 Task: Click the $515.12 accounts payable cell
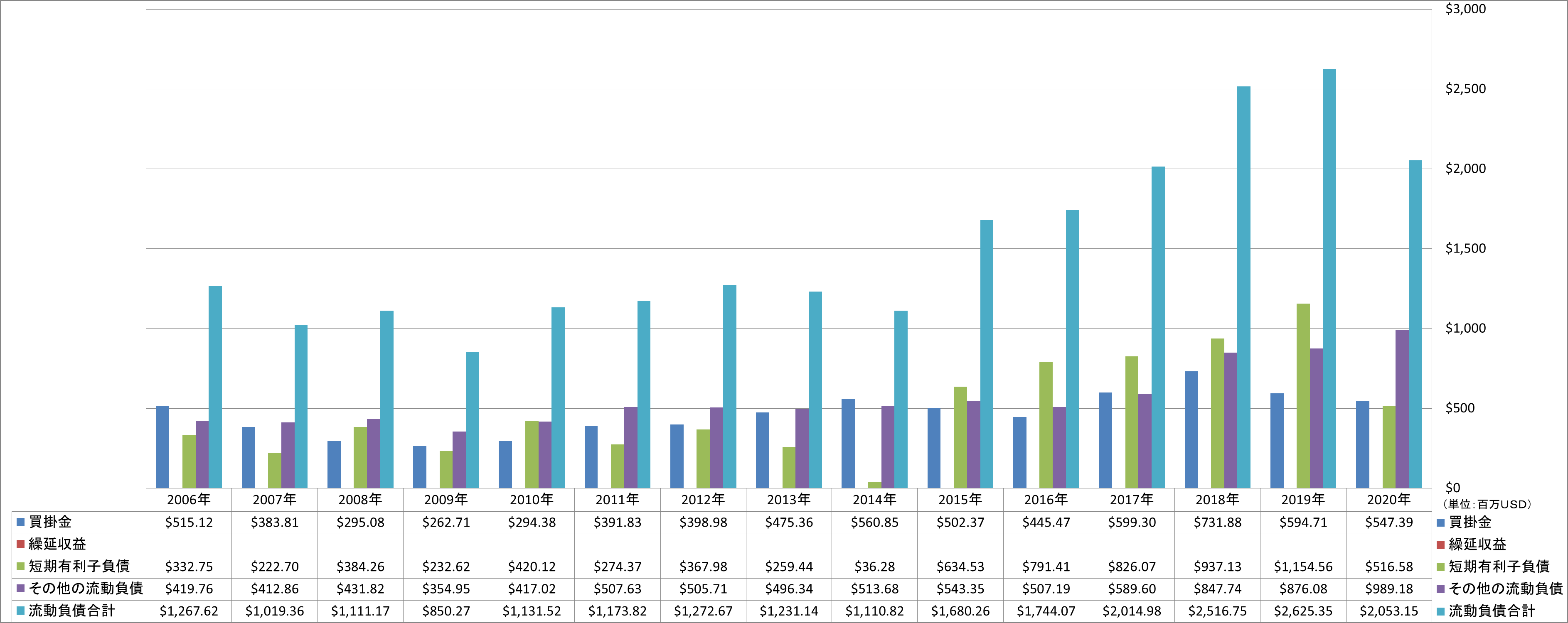tap(189, 522)
